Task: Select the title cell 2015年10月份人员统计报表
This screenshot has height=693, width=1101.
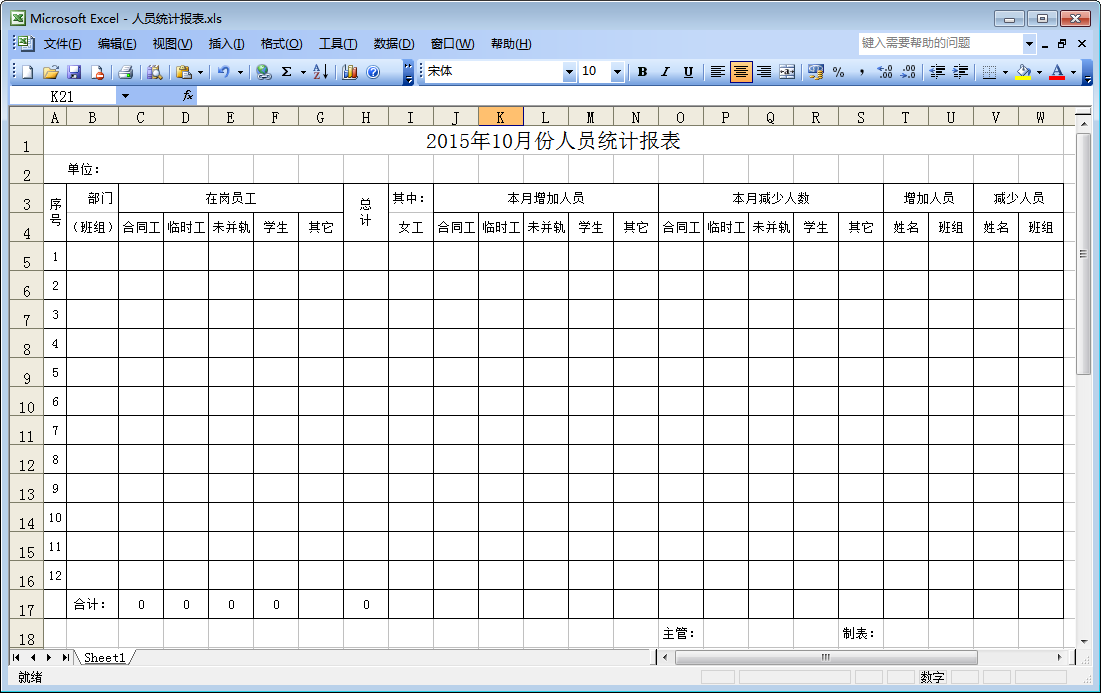Action: click(553, 140)
